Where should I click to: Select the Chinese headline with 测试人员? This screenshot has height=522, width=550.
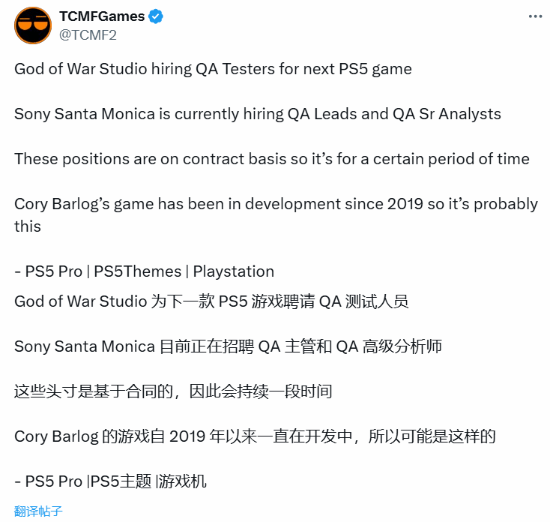point(212,301)
